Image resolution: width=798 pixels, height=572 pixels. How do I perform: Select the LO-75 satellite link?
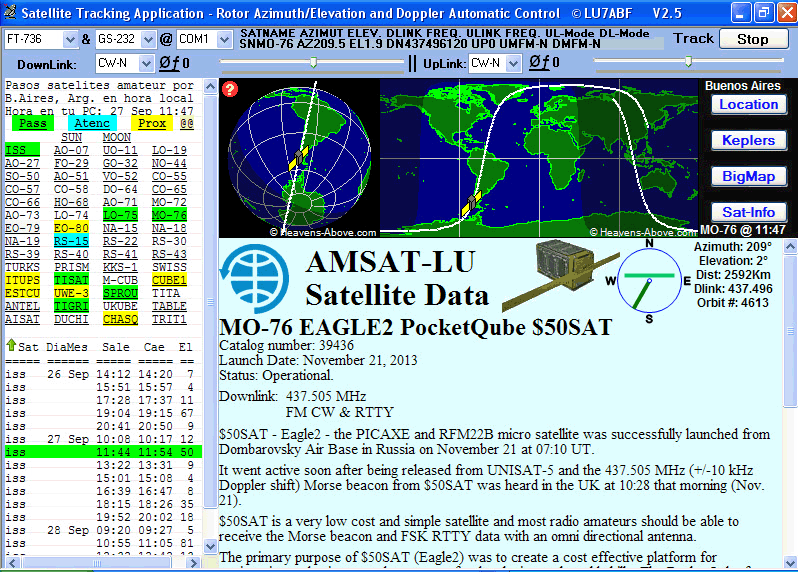(x=120, y=215)
